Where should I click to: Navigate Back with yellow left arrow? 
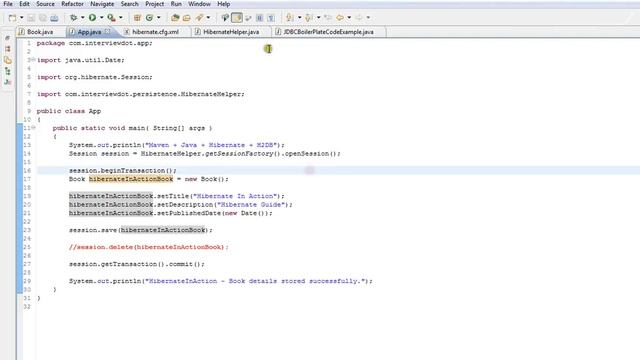tap(340, 18)
